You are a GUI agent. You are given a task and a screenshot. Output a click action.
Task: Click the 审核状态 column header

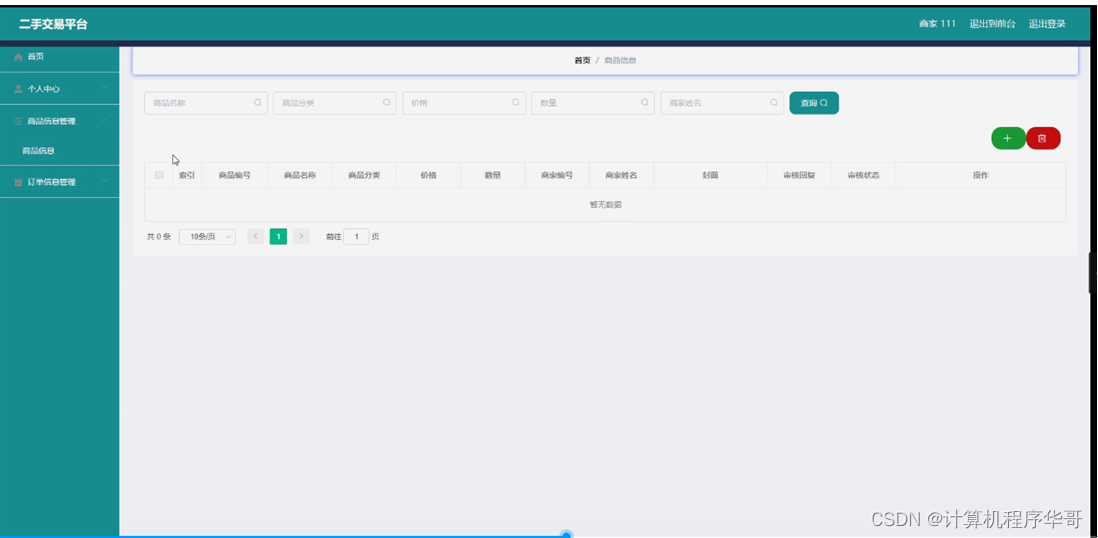(863, 175)
